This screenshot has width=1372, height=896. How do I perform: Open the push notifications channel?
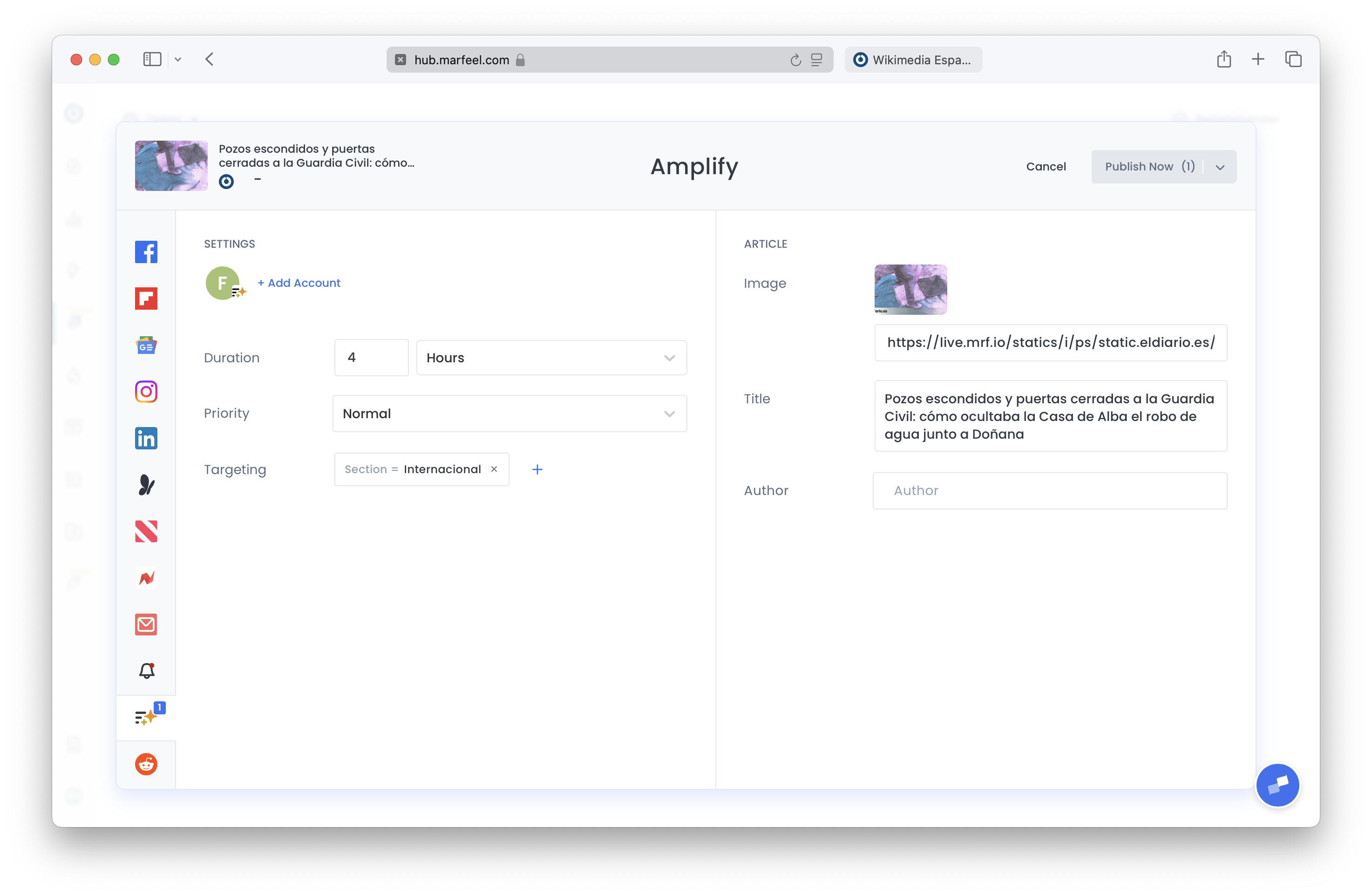pyautogui.click(x=146, y=671)
